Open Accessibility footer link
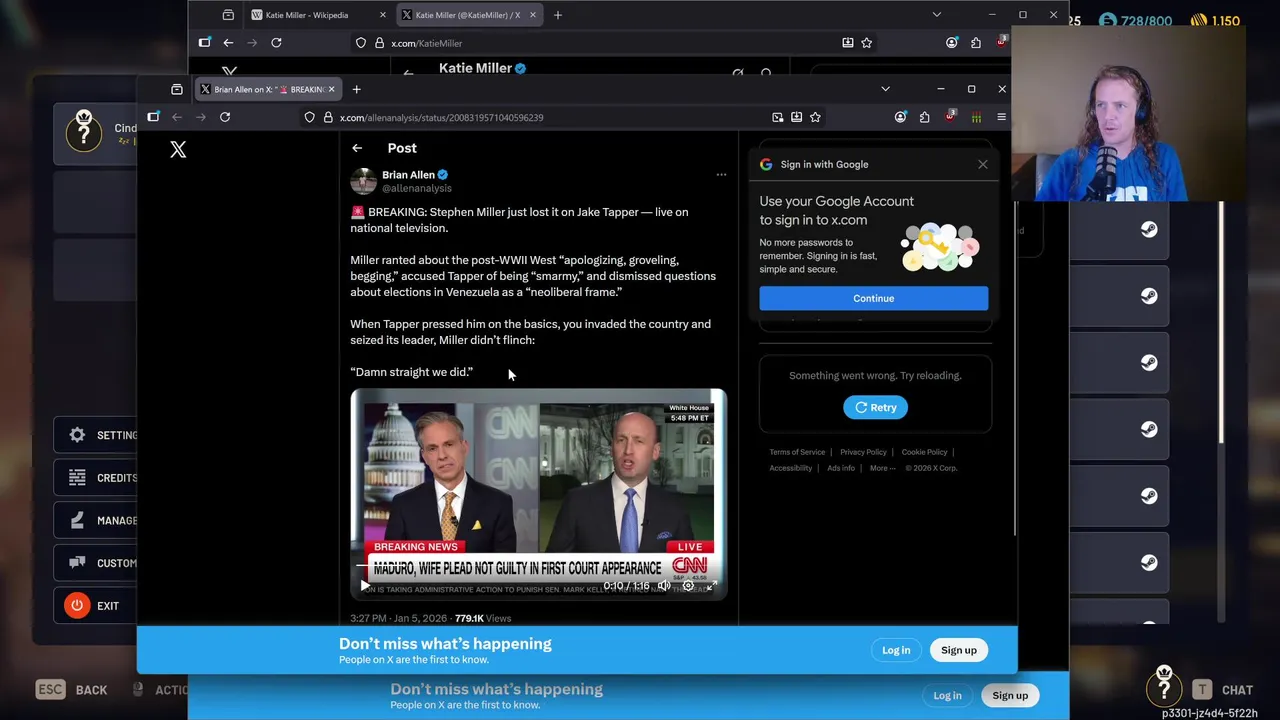The height and width of the screenshot is (720, 1280). [790, 468]
